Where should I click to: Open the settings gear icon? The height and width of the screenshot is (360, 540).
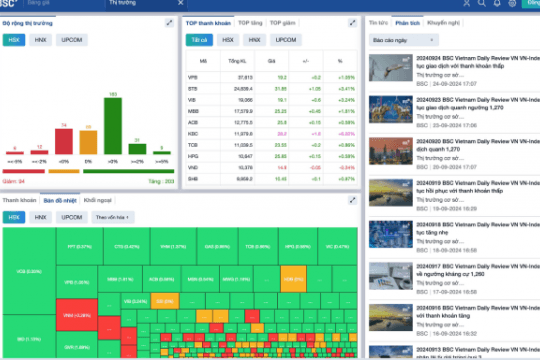coord(512,3)
